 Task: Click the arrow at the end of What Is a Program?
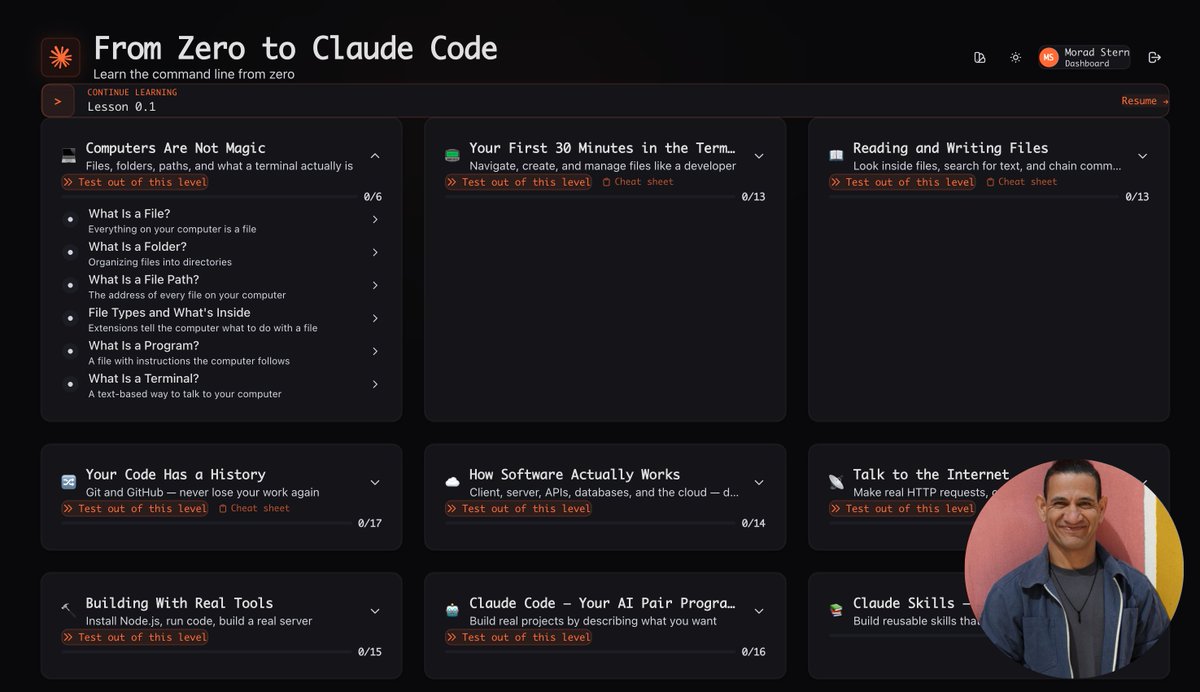point(375,352)
